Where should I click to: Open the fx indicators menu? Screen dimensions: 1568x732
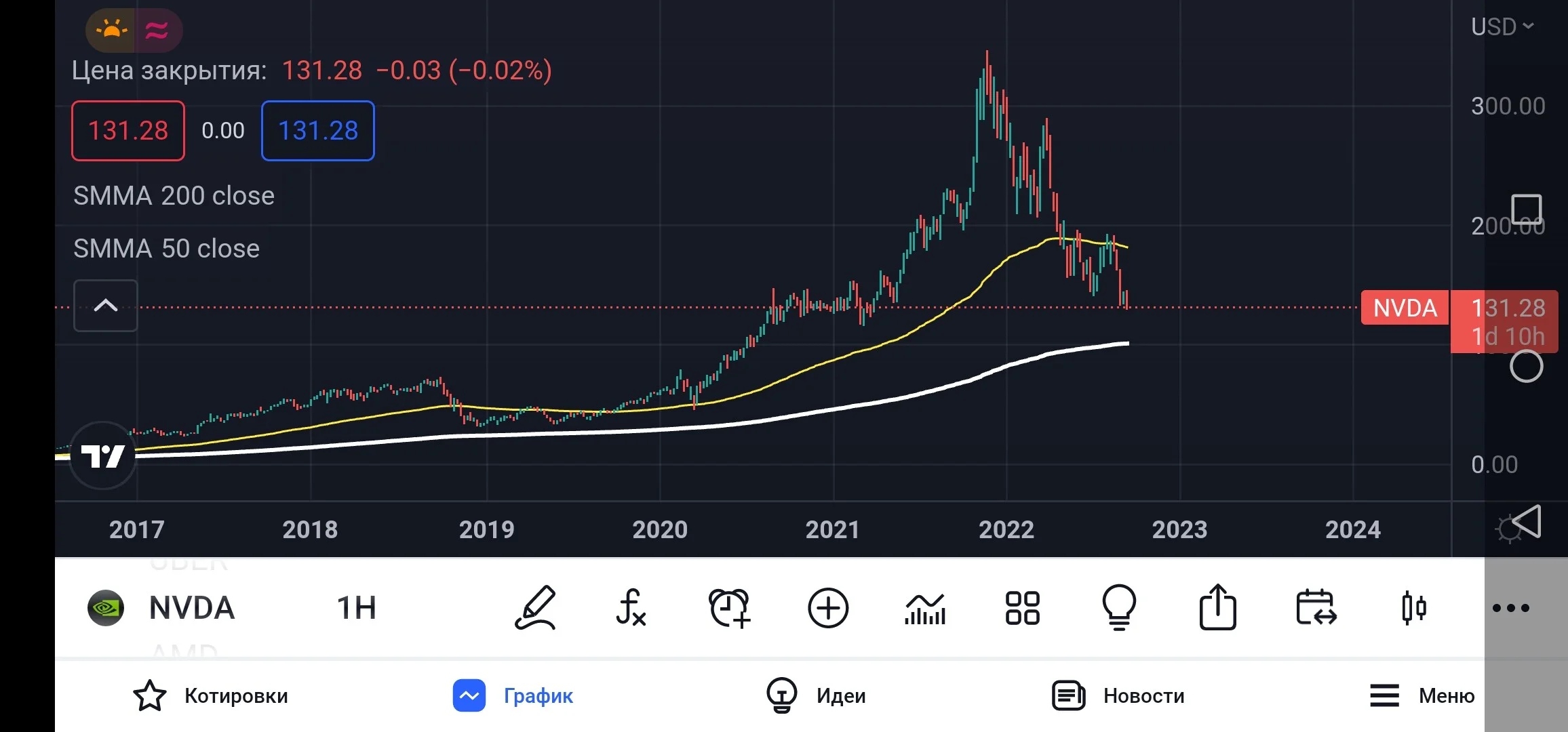click(631, 607)
